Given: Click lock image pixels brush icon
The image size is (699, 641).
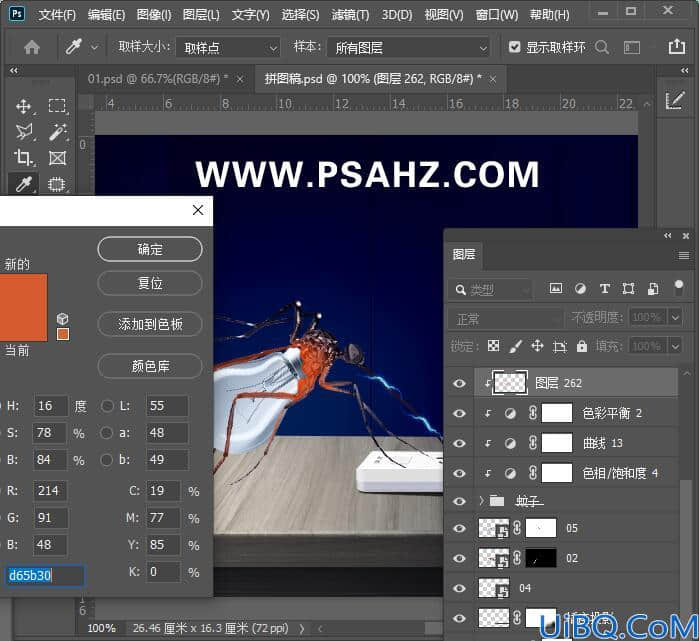Looking at the screenshot, I should pyautogui.click(x=515, y=346).
